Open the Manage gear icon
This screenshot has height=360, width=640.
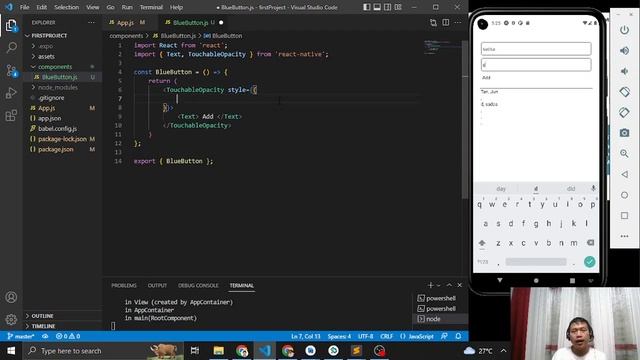click(x=11, y=319)
